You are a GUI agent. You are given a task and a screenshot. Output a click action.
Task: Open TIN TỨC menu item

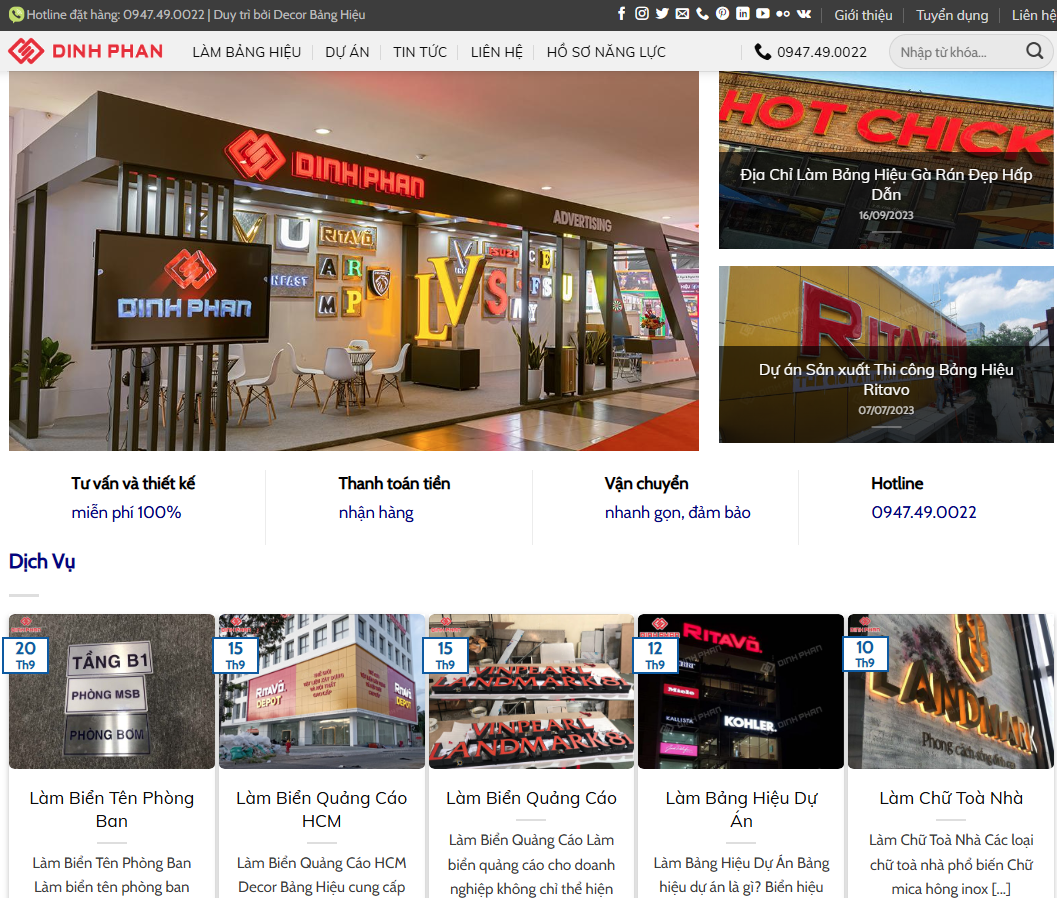coord(420,52)
